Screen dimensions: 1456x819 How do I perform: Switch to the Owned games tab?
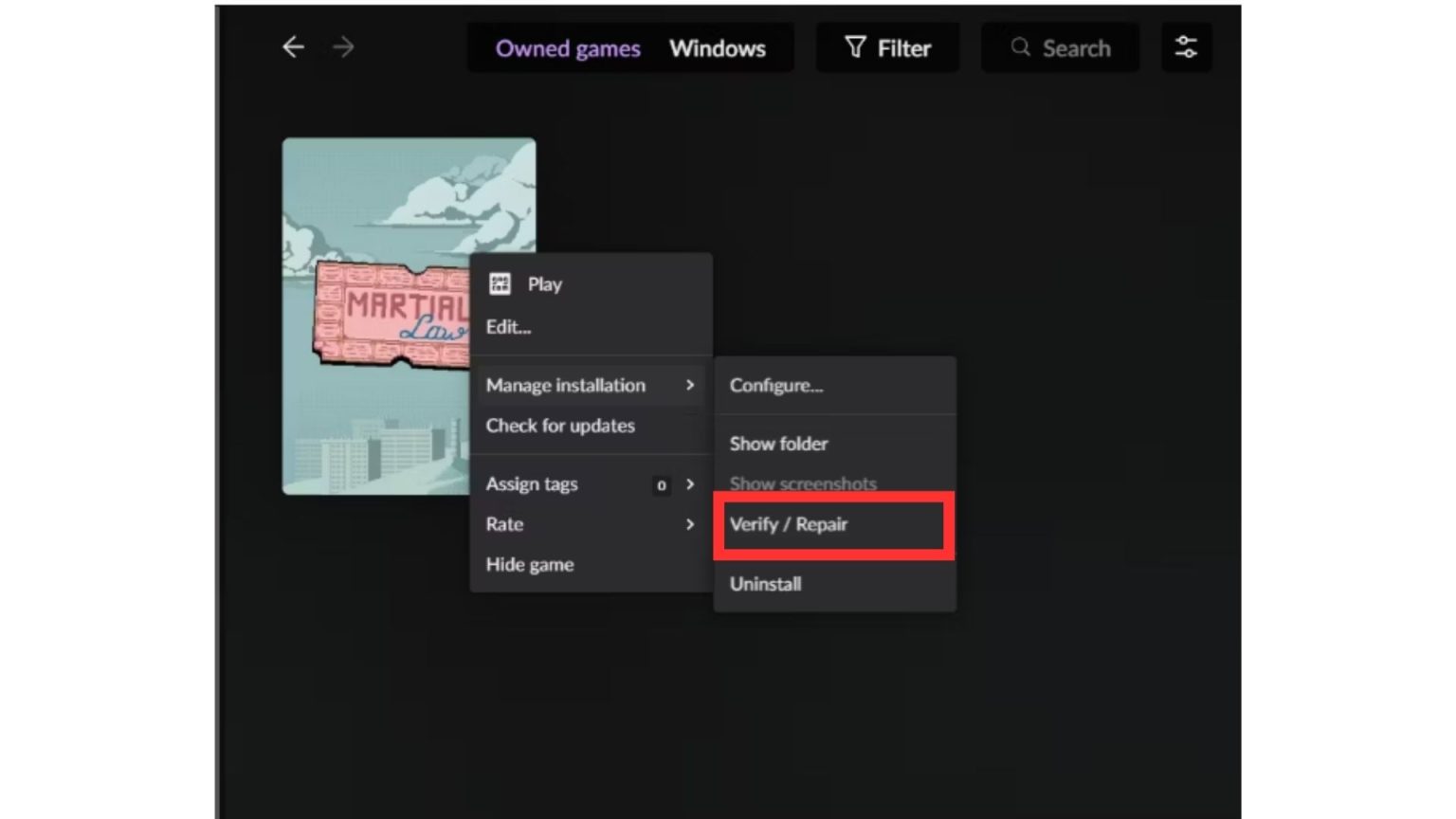coord(568,48)
